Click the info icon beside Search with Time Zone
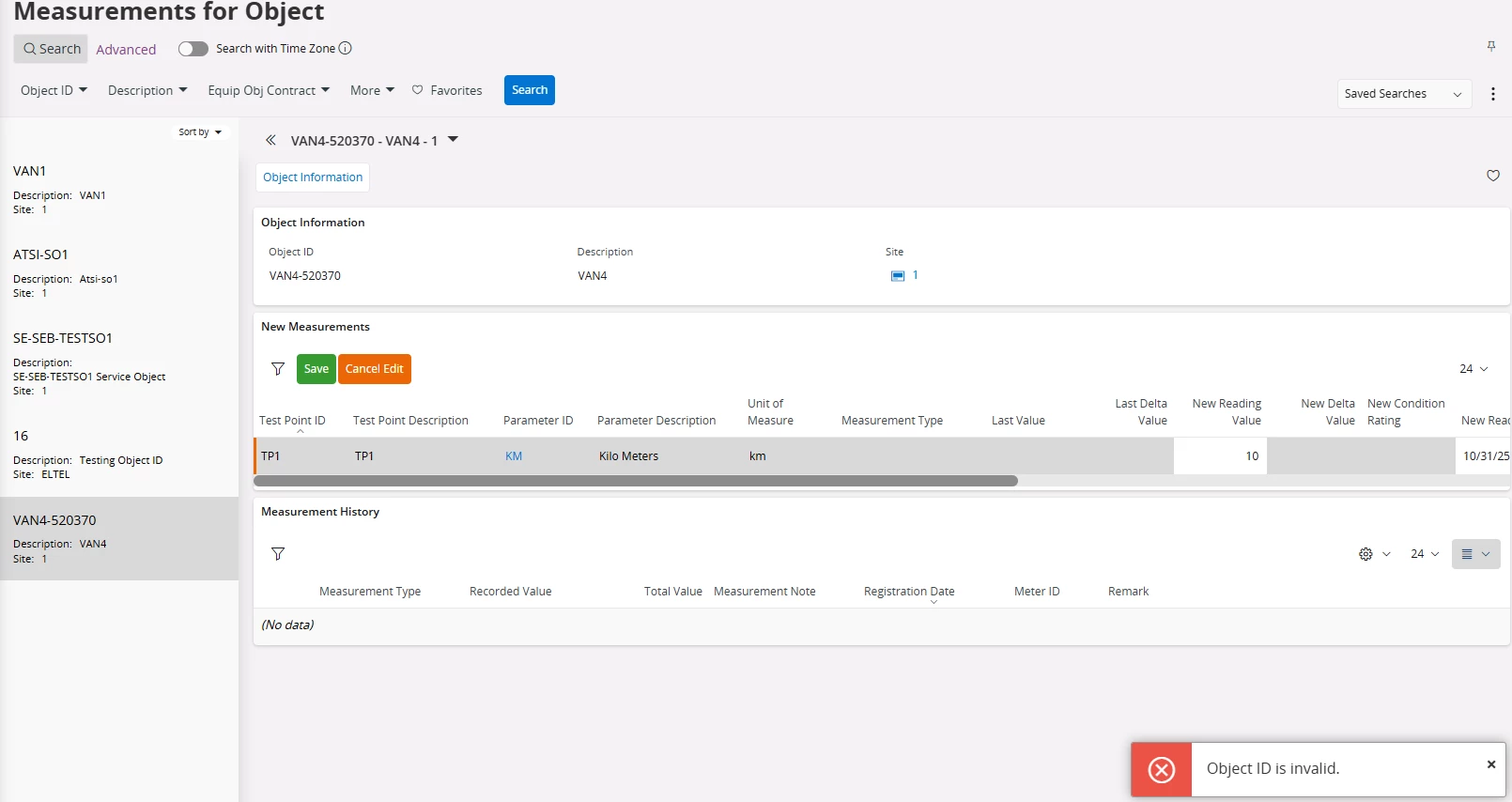The width and height of the screenshot is (1512, 802). [x=345, y=48]
